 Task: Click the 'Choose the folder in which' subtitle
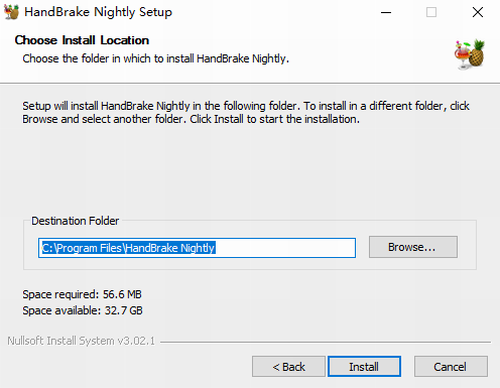click(x=156, y=59)
